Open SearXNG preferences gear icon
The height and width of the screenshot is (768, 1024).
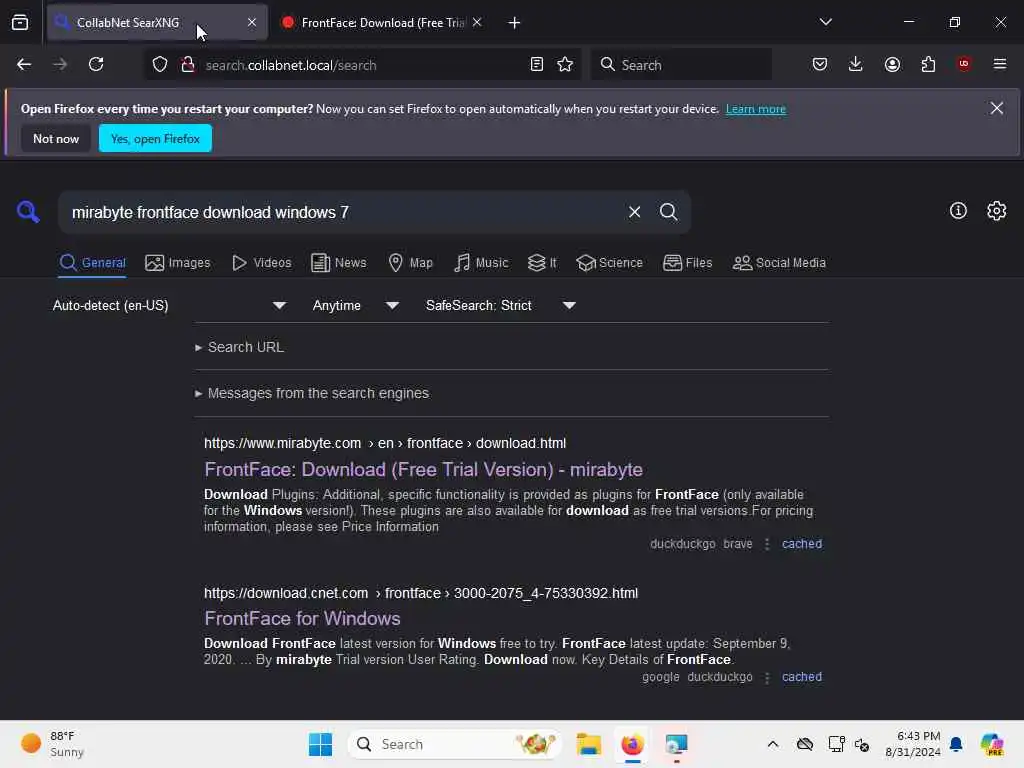point(996,210)
